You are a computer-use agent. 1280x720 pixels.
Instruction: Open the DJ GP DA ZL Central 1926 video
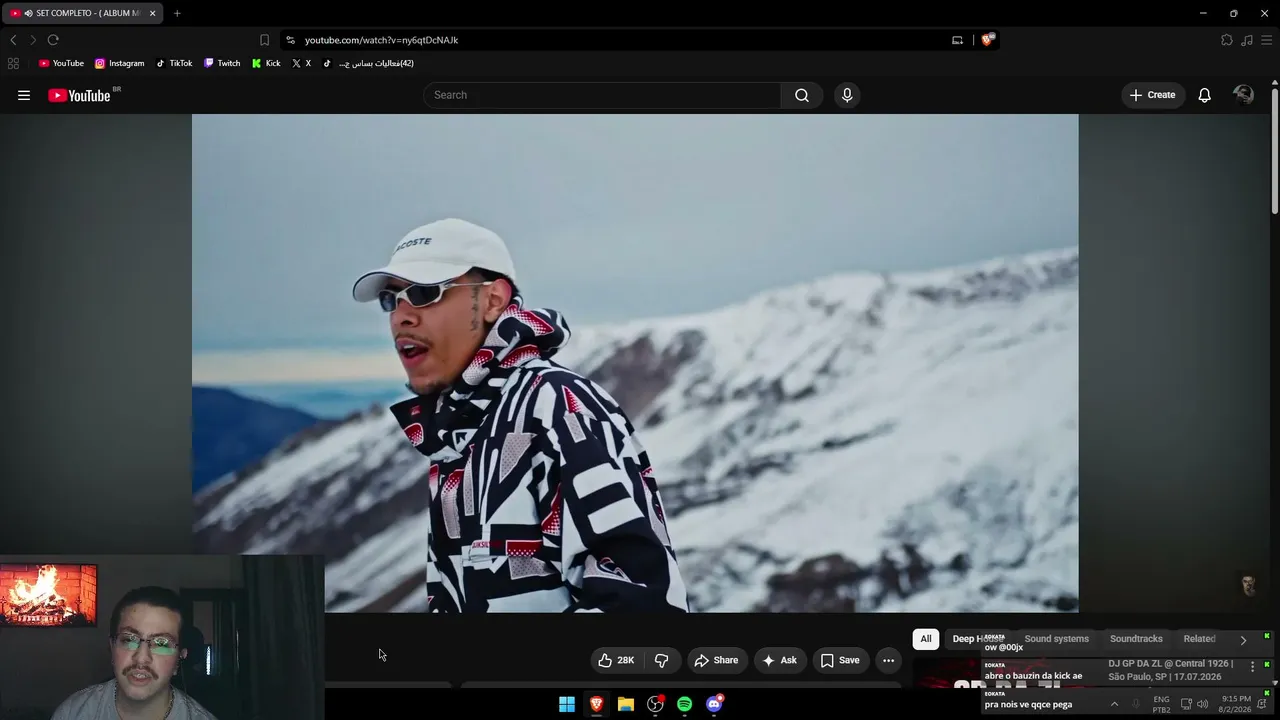click(1170, 670)
